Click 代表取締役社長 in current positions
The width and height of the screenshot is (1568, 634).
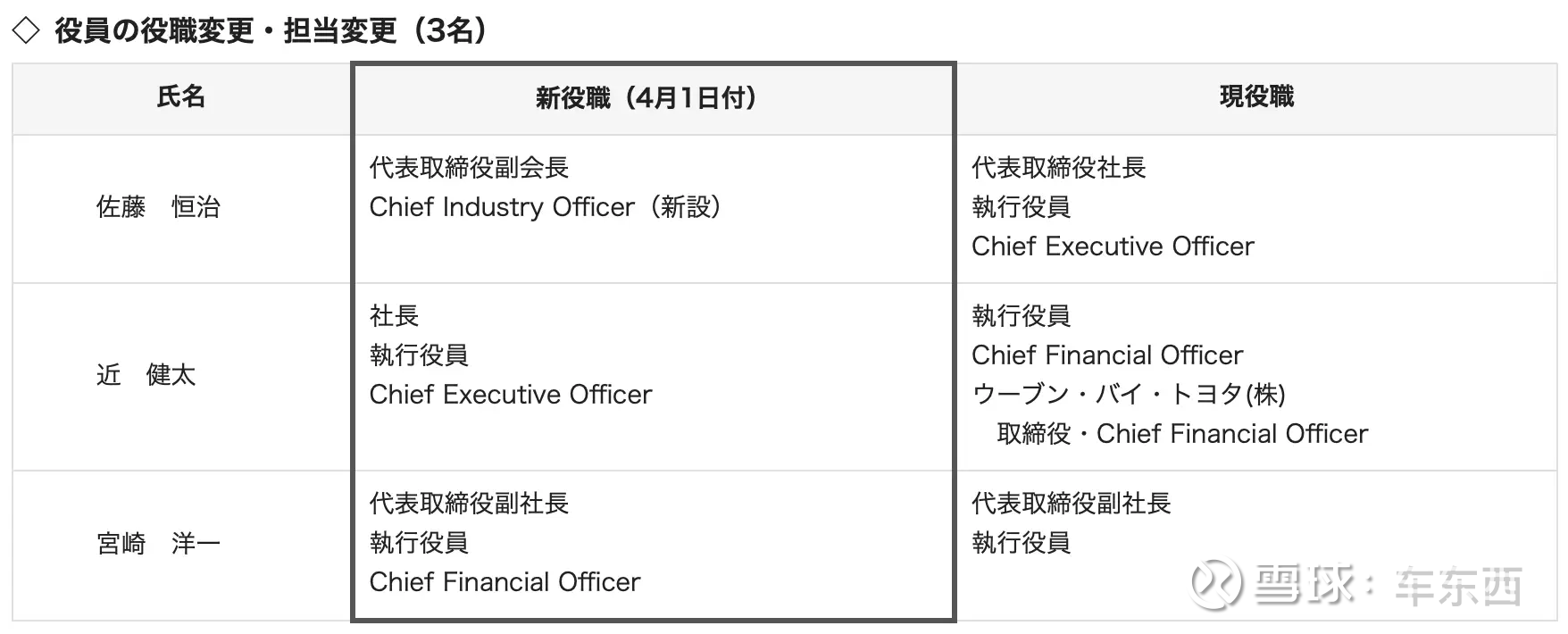pos(1058,168)
